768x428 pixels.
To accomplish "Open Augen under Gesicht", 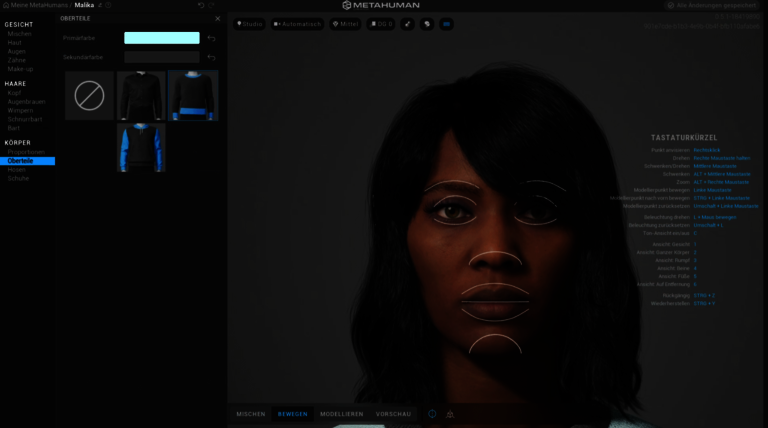I will click(x=17, y=51).
